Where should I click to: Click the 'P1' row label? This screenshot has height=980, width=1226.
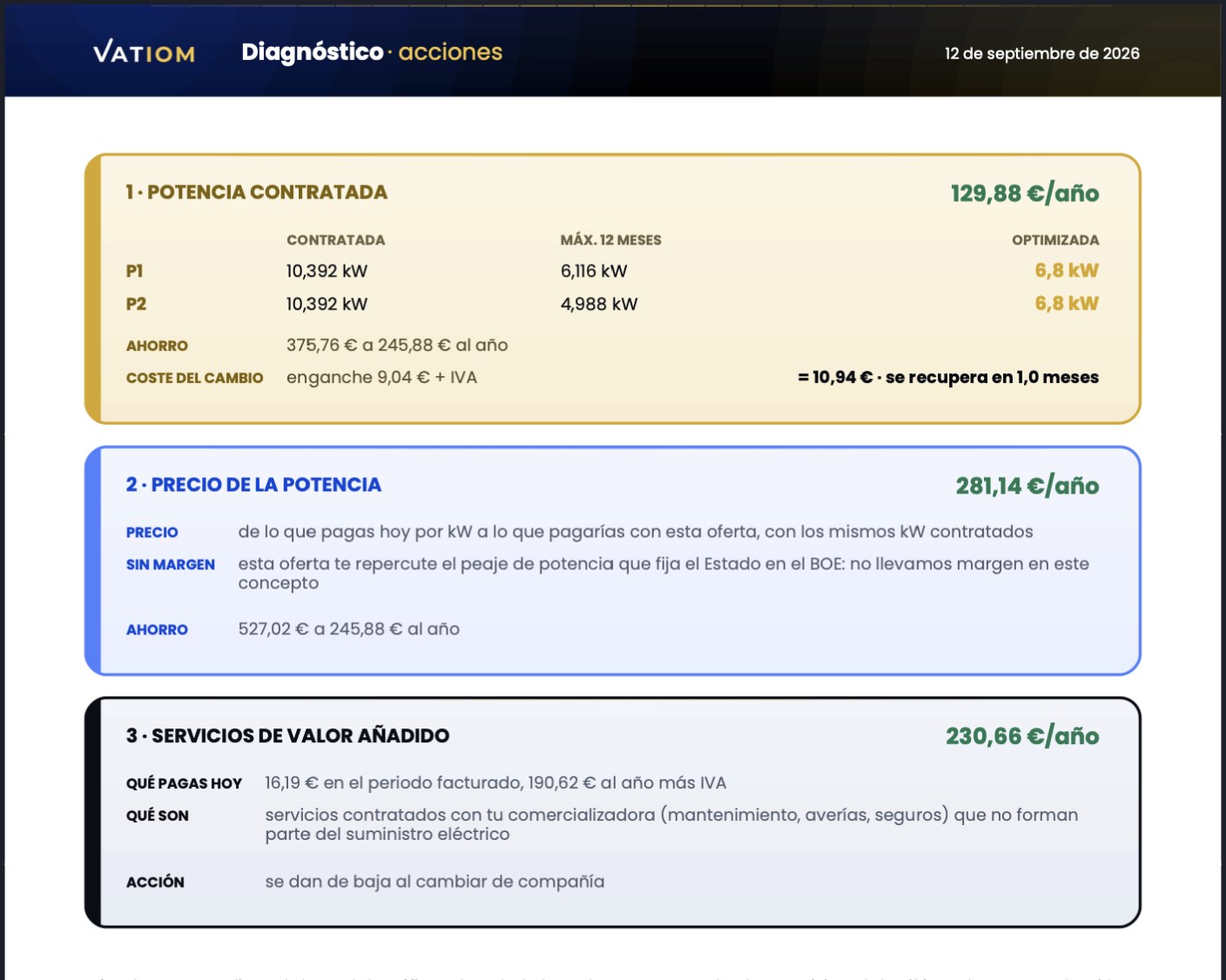pyautogui.click(x=134, y=272)
